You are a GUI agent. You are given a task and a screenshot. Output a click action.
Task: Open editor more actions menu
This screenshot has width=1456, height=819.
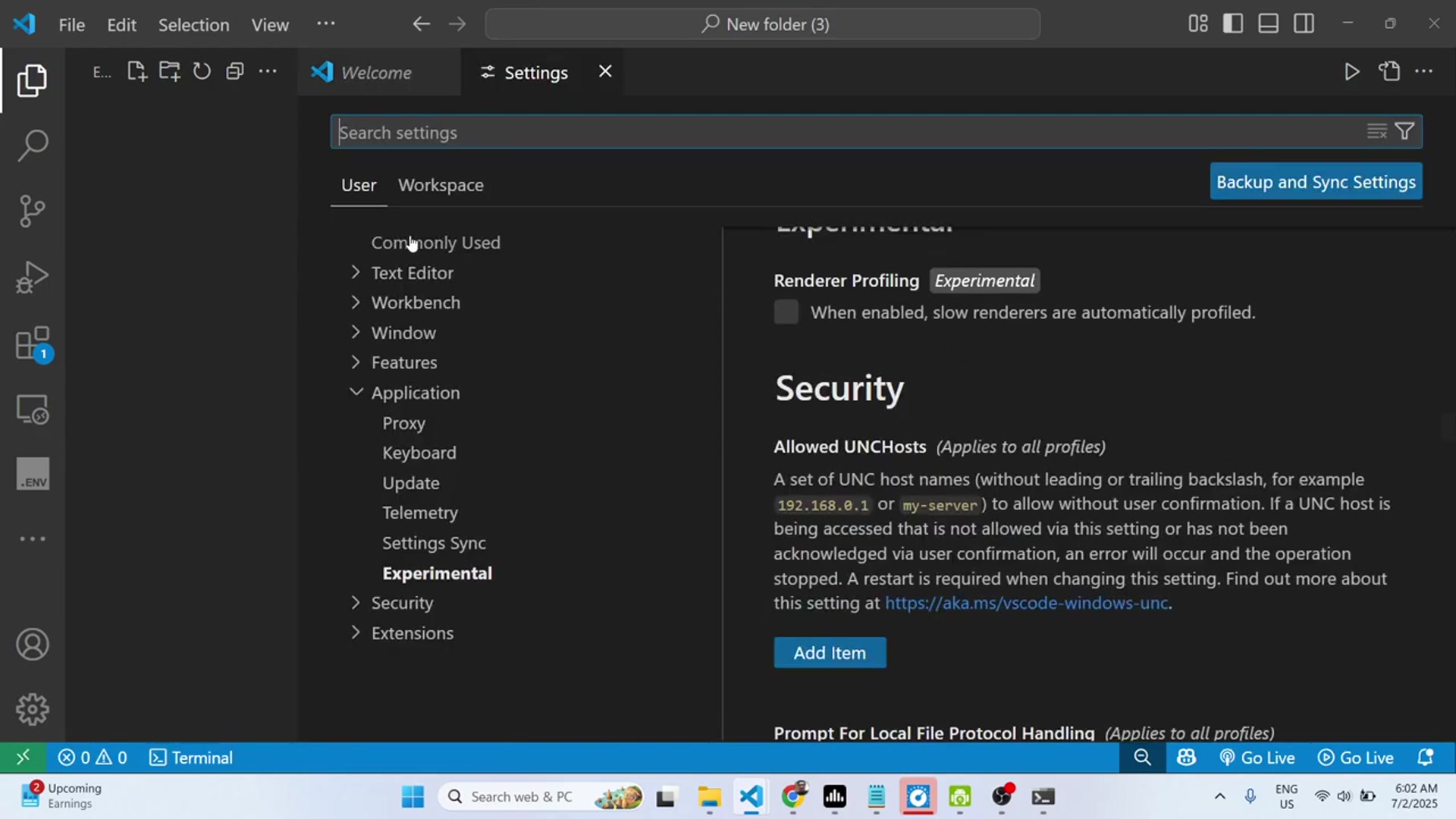click(x=1424, y=72)
